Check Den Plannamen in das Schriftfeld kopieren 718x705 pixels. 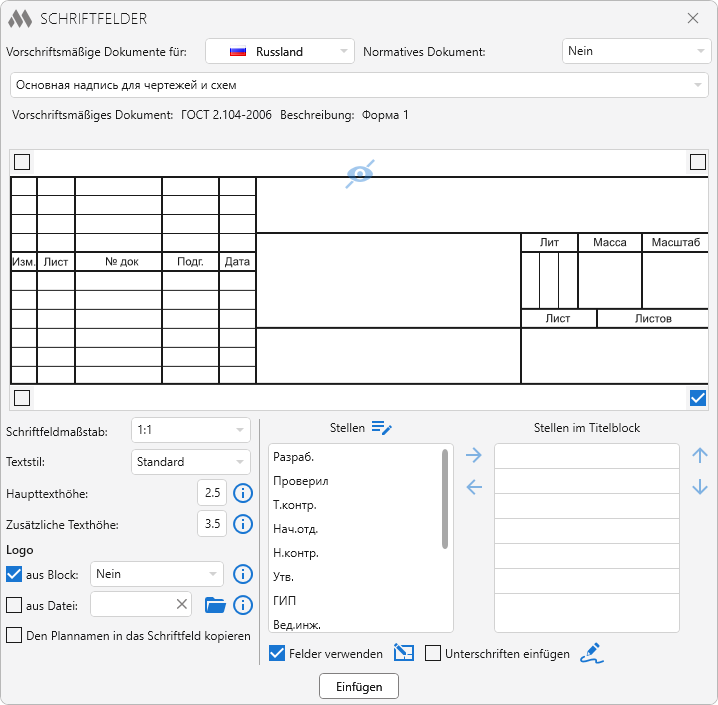pyautogui.click(x=14, y=635)
